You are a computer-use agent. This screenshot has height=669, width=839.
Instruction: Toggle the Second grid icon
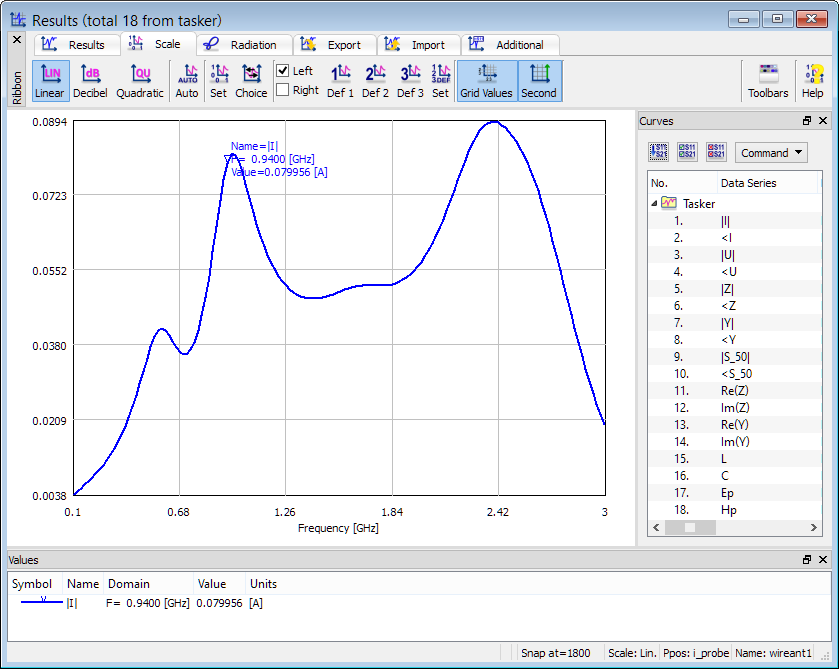coord(539,80)
